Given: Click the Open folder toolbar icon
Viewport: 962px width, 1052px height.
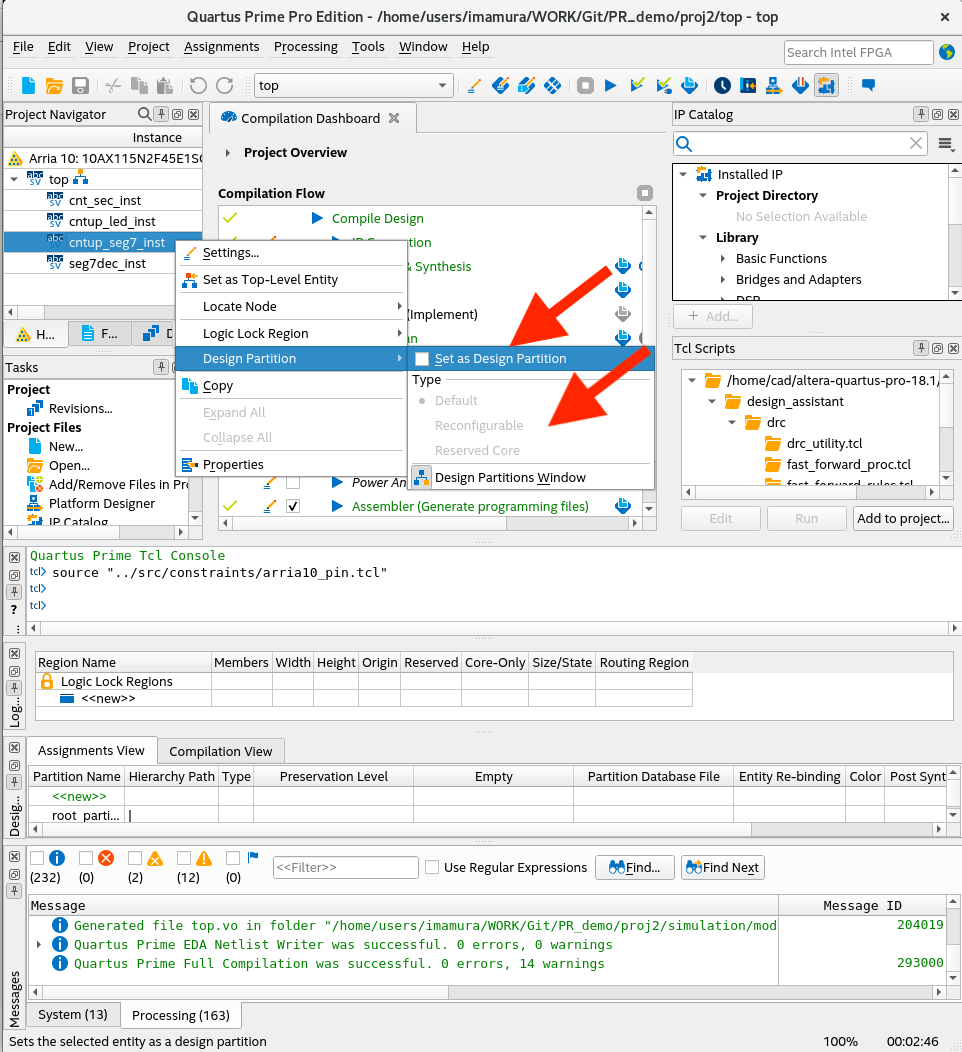Looking at the screenshot, I should [54, 85].
